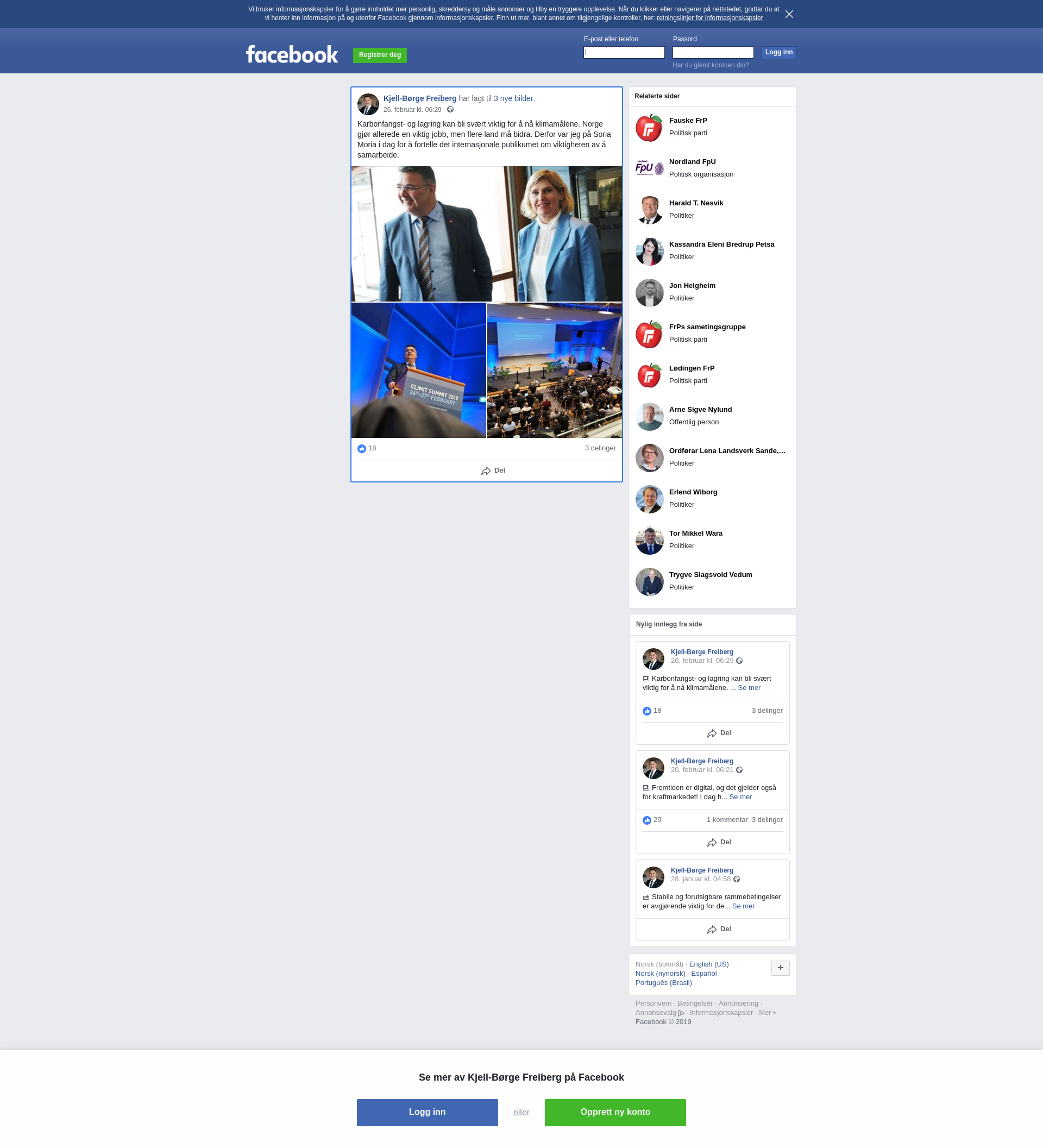Open Har du glemt kontoen din link
Viewport: 1043px width, 1148px height.
(x=711, y=66)
